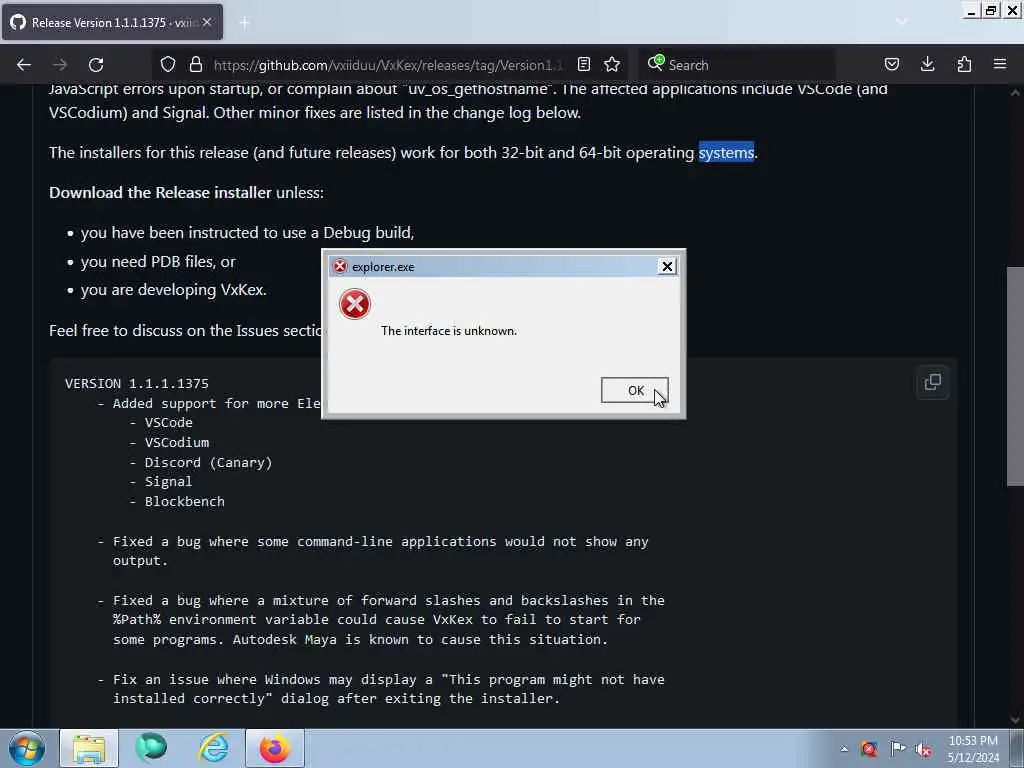Click the red security tray icon
This screenshot has width=1024, height=768.
point(869,749)
